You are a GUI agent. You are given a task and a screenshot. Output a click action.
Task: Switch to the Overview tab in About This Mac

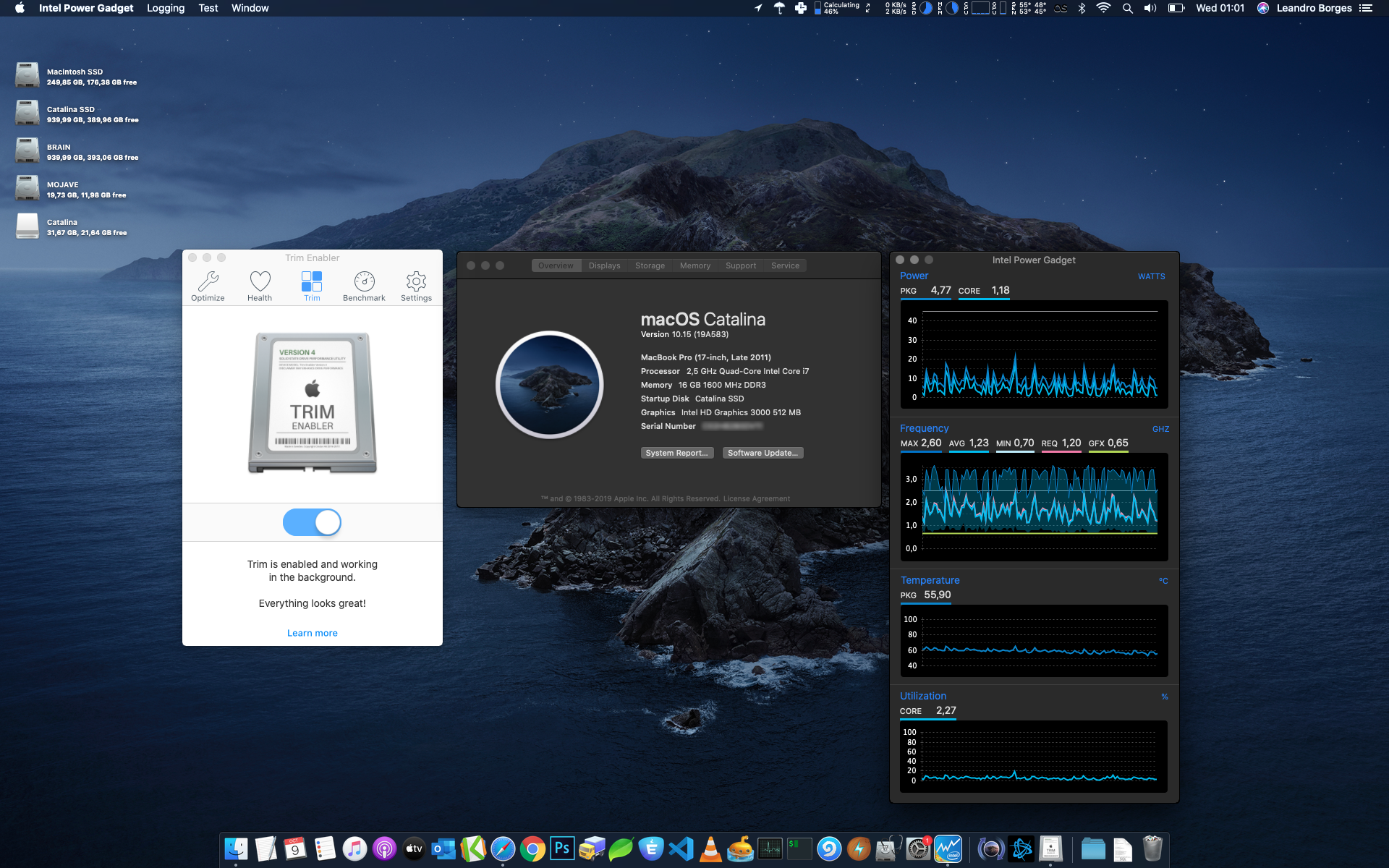point(556,265)
